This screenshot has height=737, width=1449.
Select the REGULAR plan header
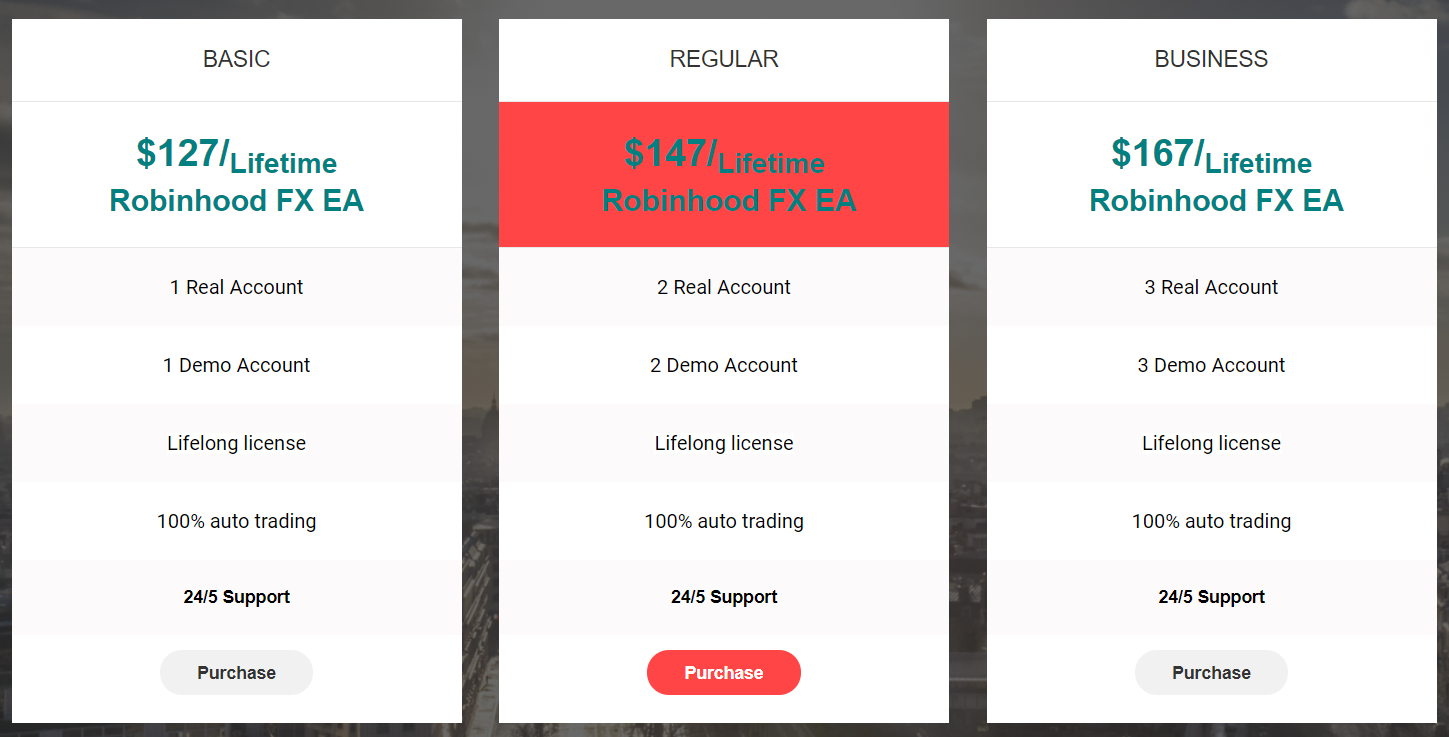coord(723,58)
